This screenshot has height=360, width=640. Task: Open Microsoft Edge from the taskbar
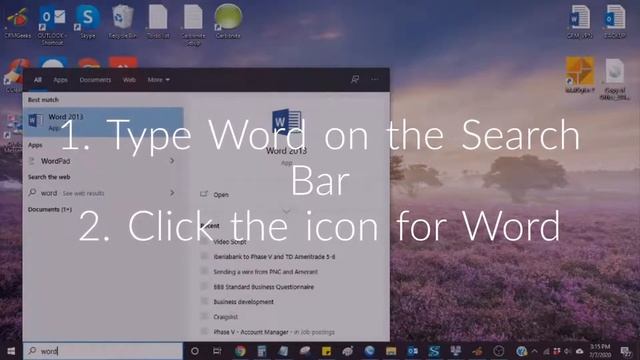click(369, 351)
